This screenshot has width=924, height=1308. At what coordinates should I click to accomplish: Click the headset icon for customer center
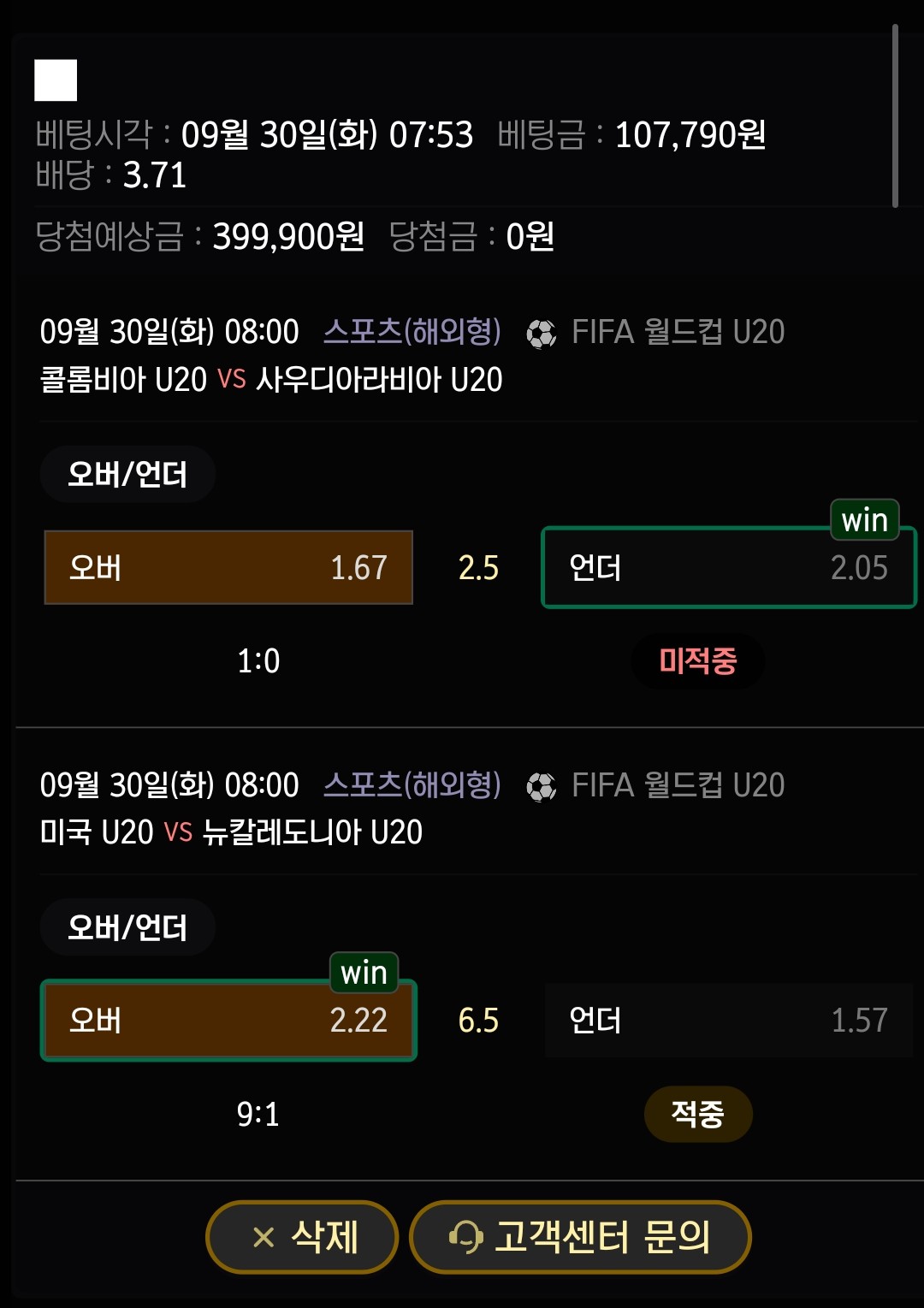(x=465, y=1237)
